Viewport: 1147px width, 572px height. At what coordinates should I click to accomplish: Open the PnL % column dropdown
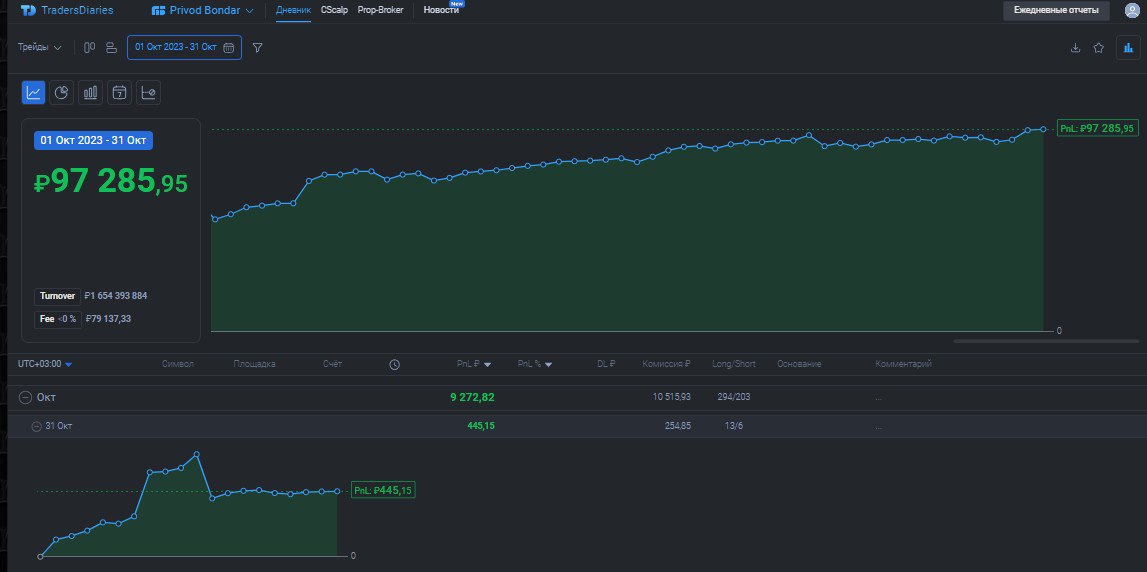point(535,364)
